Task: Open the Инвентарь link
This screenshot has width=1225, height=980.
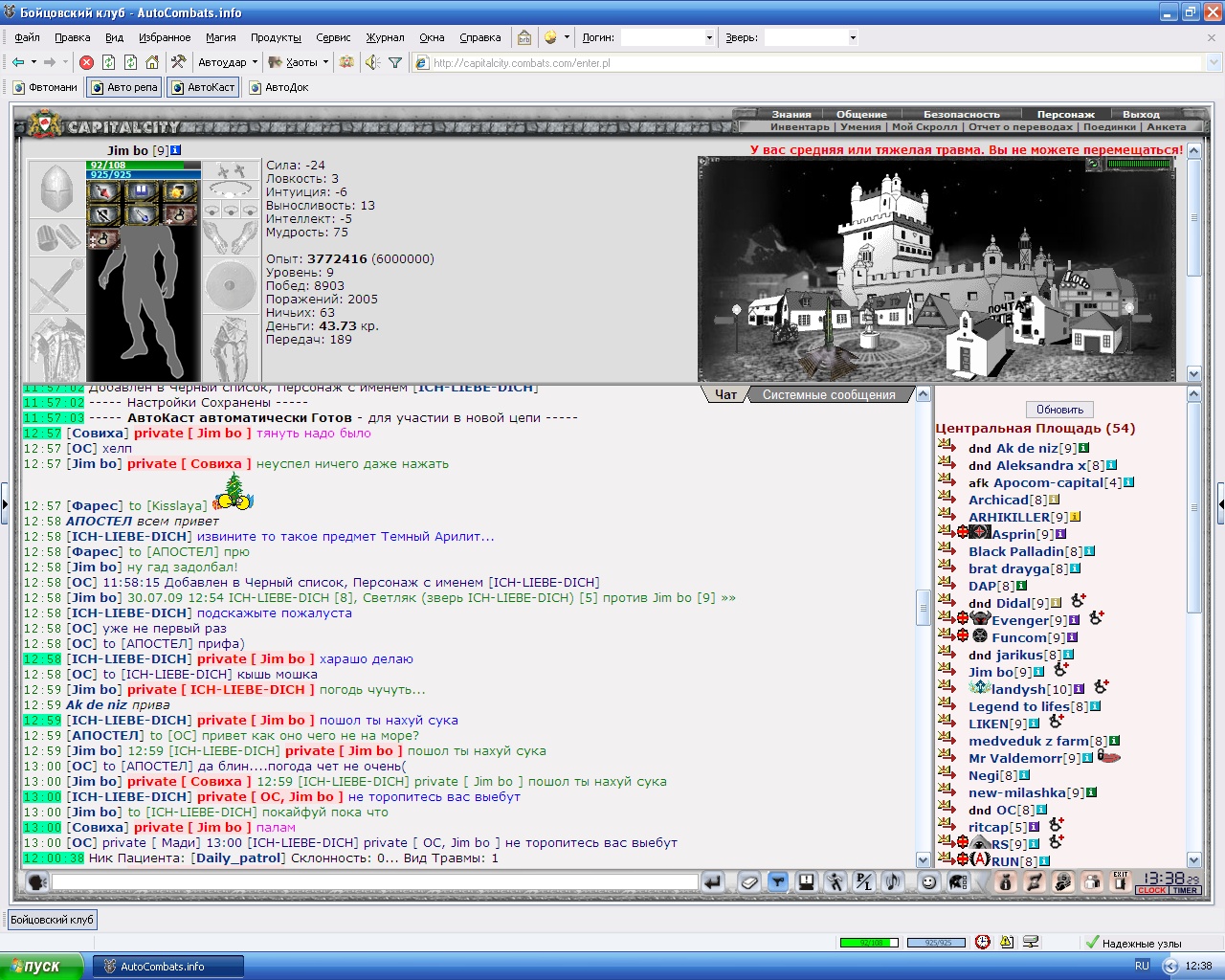Action: [800, 126]
